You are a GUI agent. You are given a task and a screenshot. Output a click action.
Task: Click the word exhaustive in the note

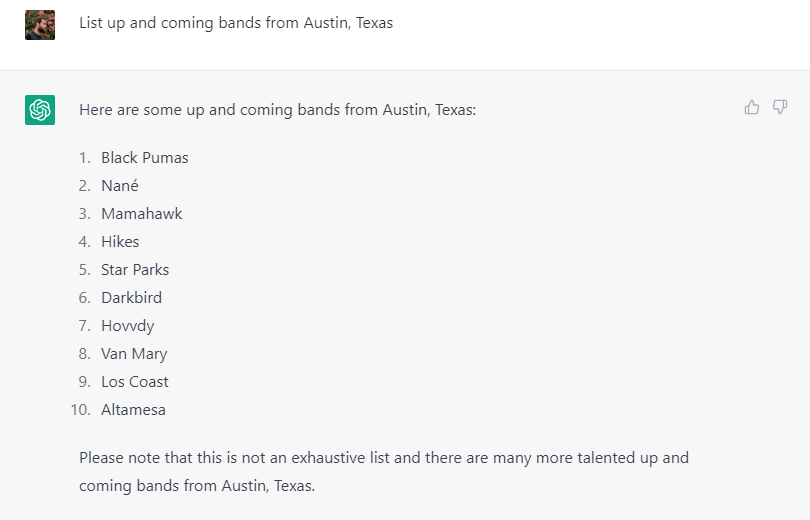pos(328,458)
